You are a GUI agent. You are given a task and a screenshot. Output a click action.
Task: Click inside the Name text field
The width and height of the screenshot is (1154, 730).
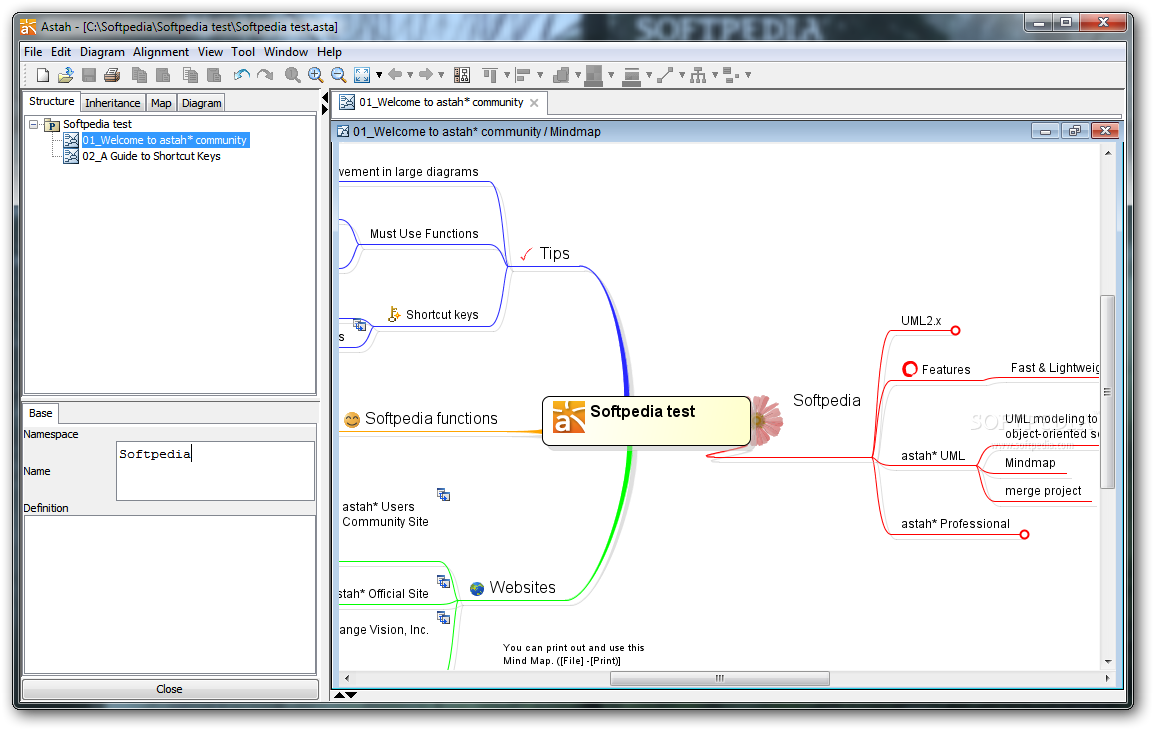point(216,471)
